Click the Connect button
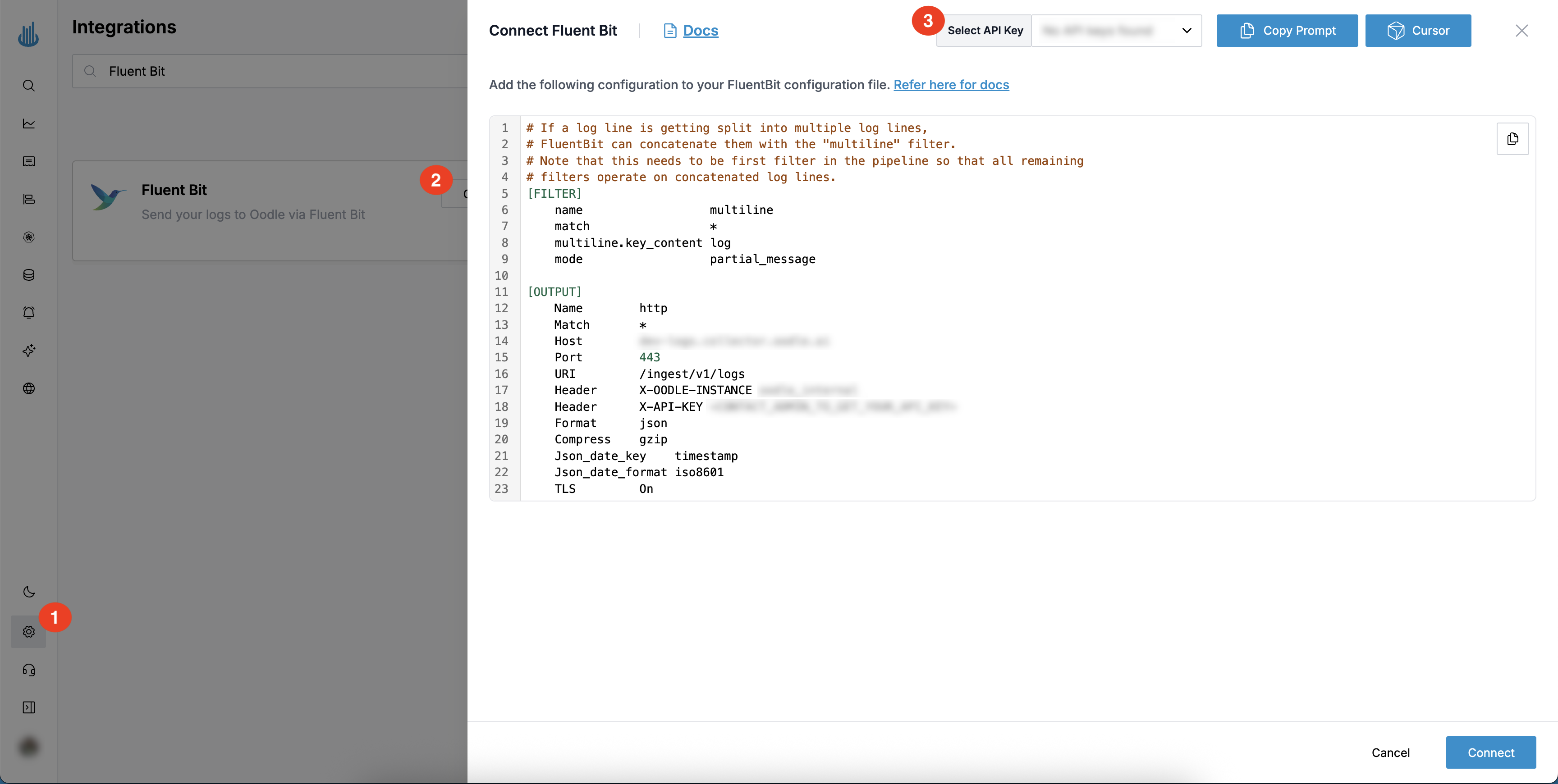 (x=1491, y=752)
